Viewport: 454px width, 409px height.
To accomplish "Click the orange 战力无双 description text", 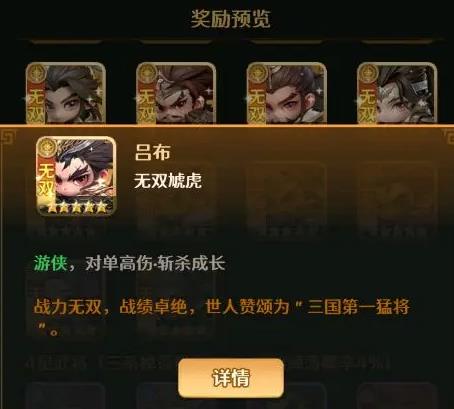I will (68, 307).
